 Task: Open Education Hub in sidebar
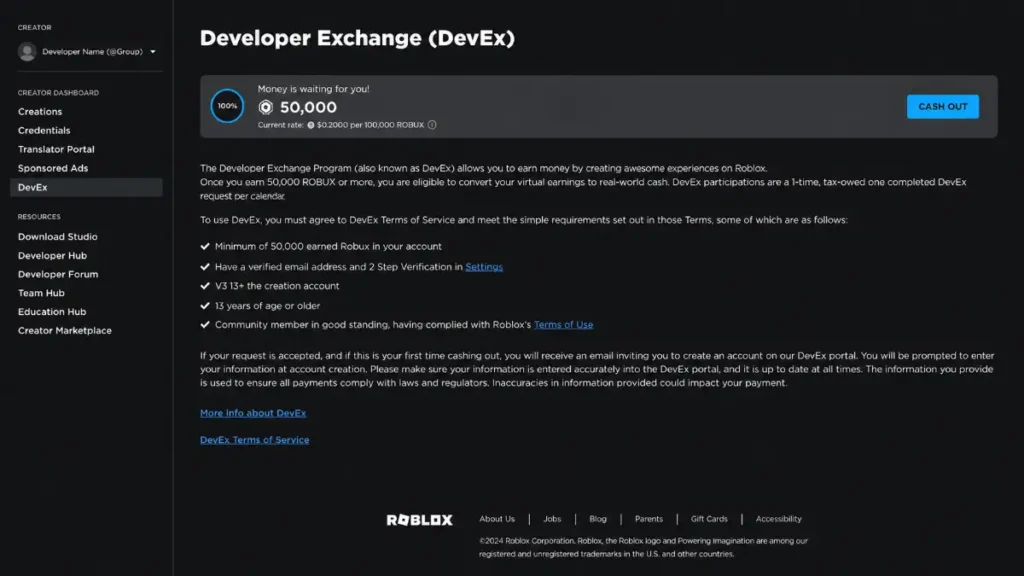click(x=52, y=312)
